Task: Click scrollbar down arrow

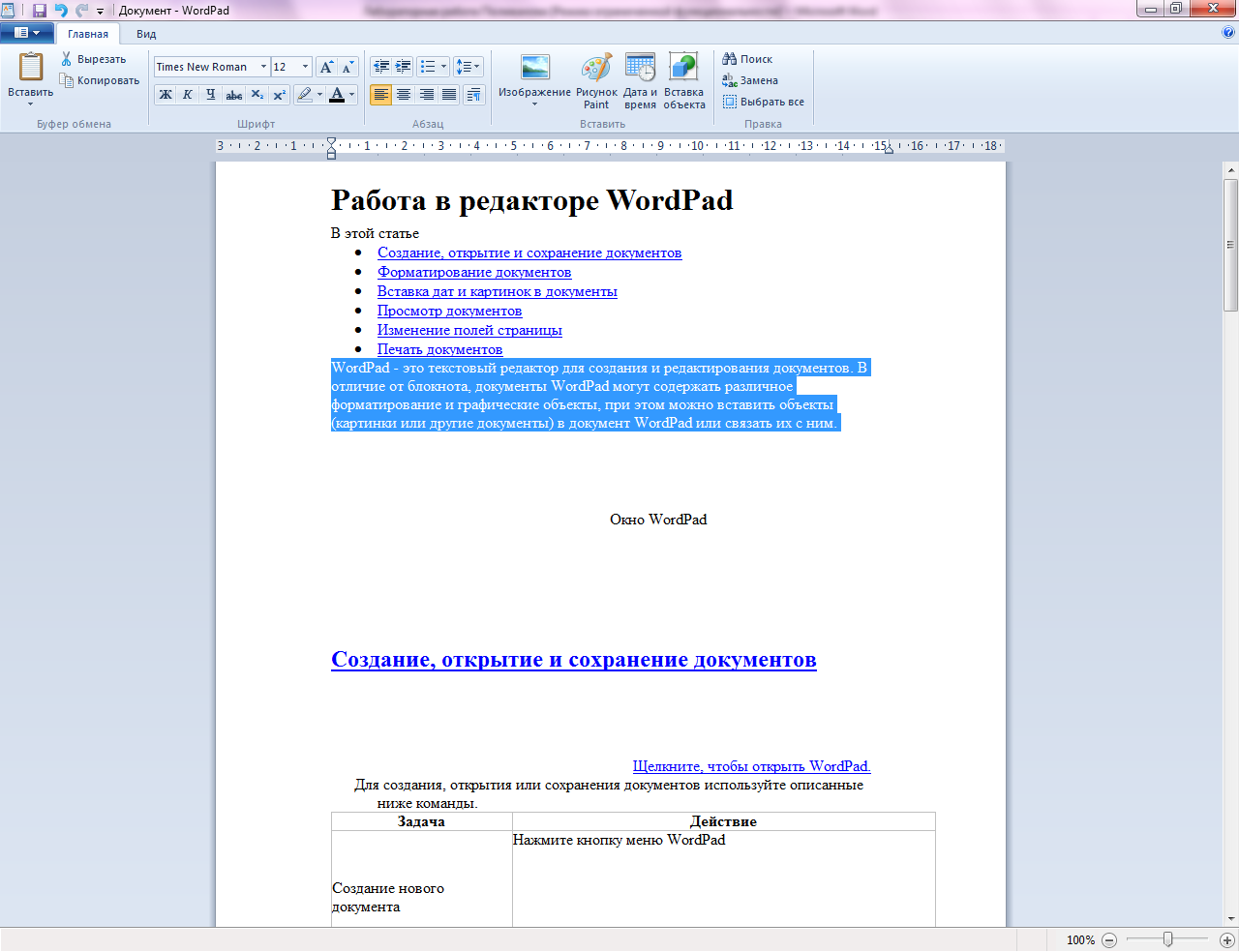Action: point(1231,919)
